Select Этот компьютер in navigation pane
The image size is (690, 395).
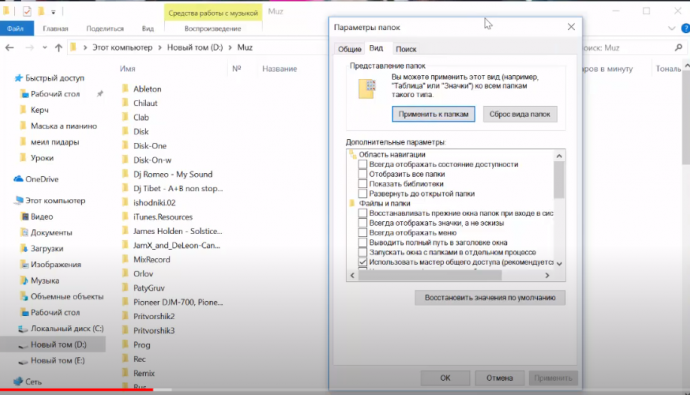click(49, 201)
